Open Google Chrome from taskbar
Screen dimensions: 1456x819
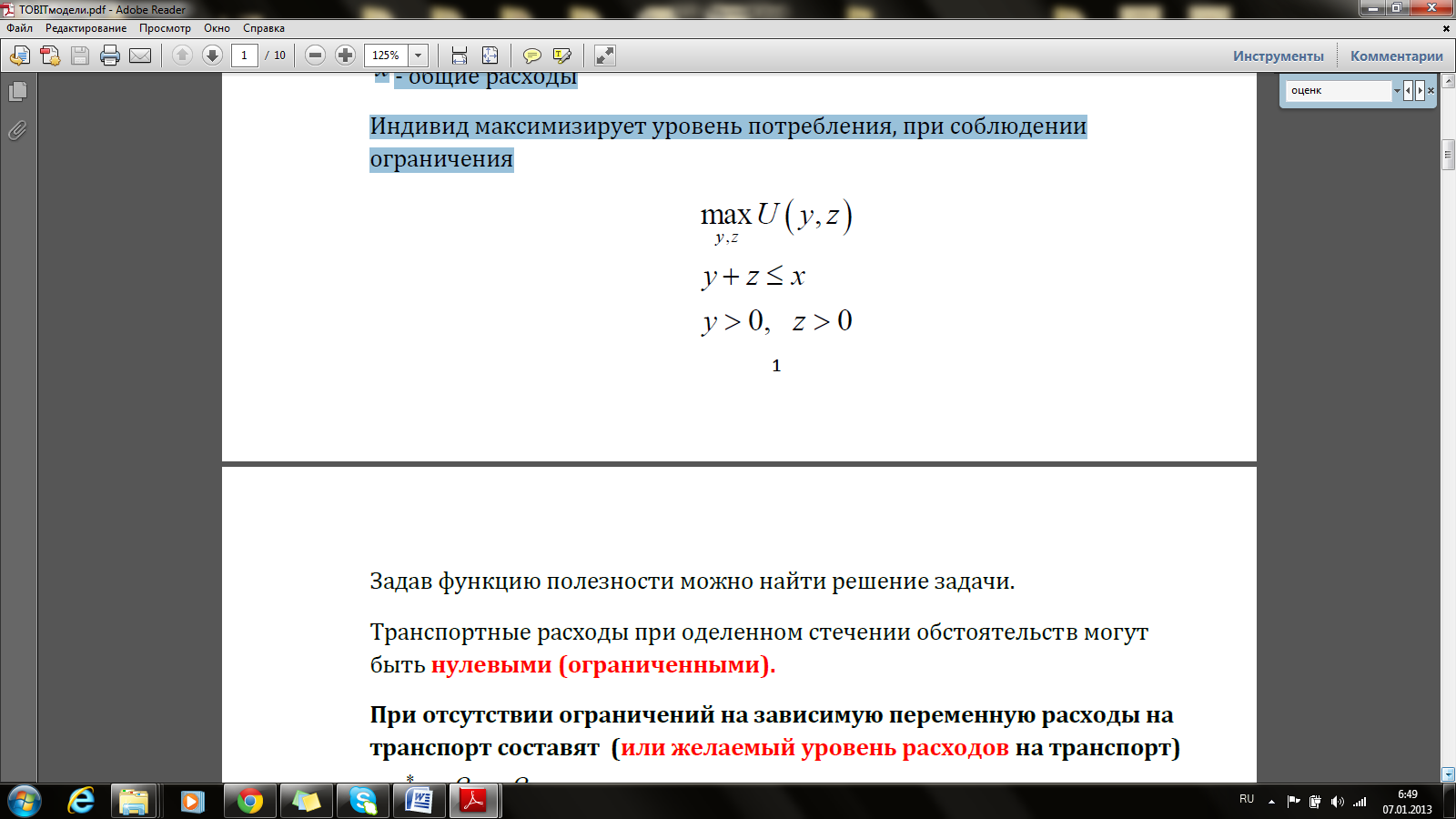click(x=249, y=801)
